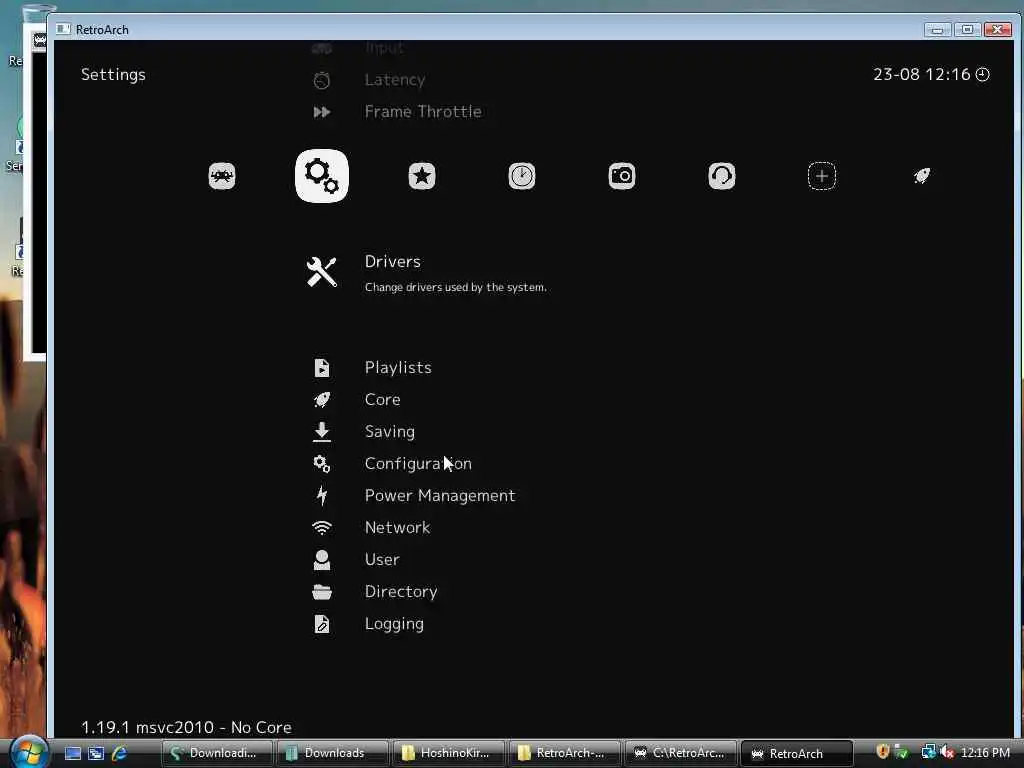The height and width of the screenshot is (768, 1024).
Task: Click the RetroArch active taskbar button
Action: coord(797,753)
